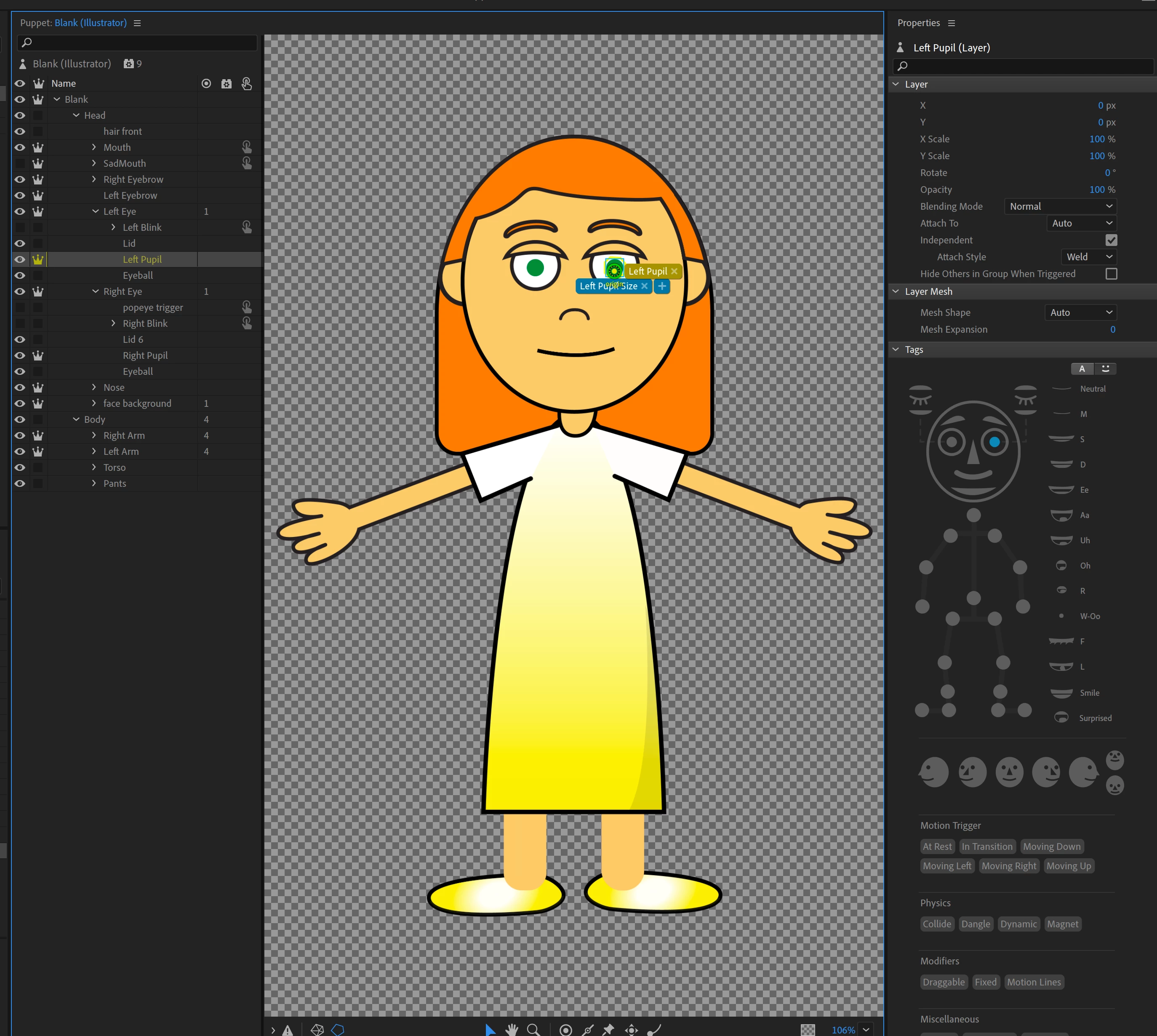Select the Dragger tool
The height and width of the screenshot is (1036, 1157).
tap(631, 1029)
